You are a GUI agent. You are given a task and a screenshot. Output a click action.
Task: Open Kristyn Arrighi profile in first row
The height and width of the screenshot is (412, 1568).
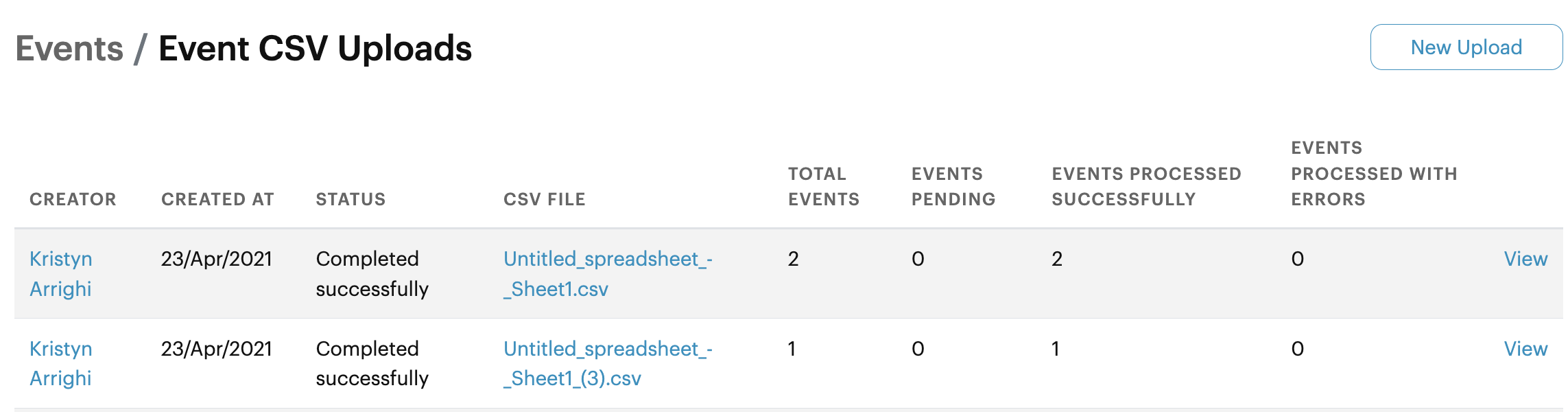61,273
